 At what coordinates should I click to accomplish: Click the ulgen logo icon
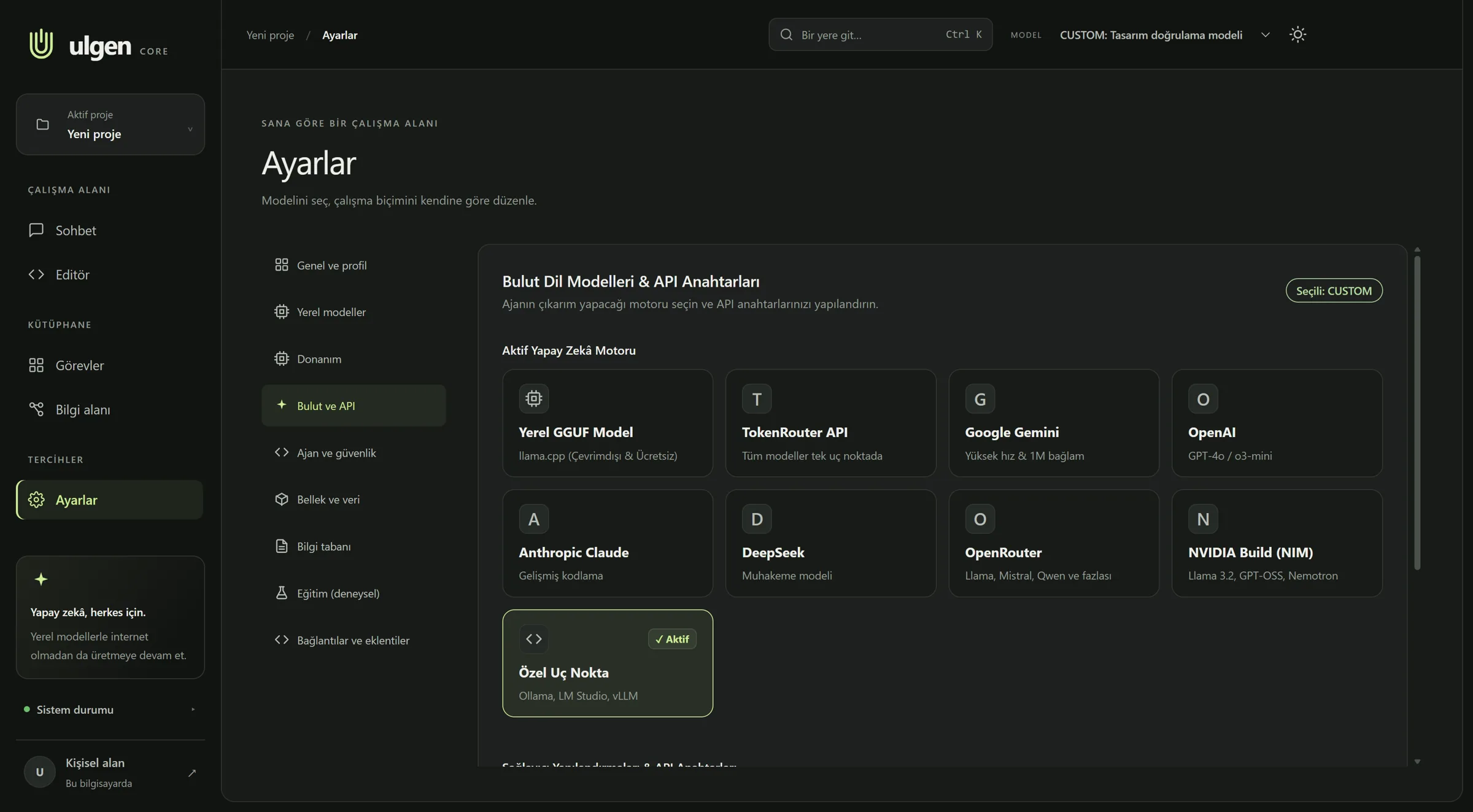pos(41,44)
